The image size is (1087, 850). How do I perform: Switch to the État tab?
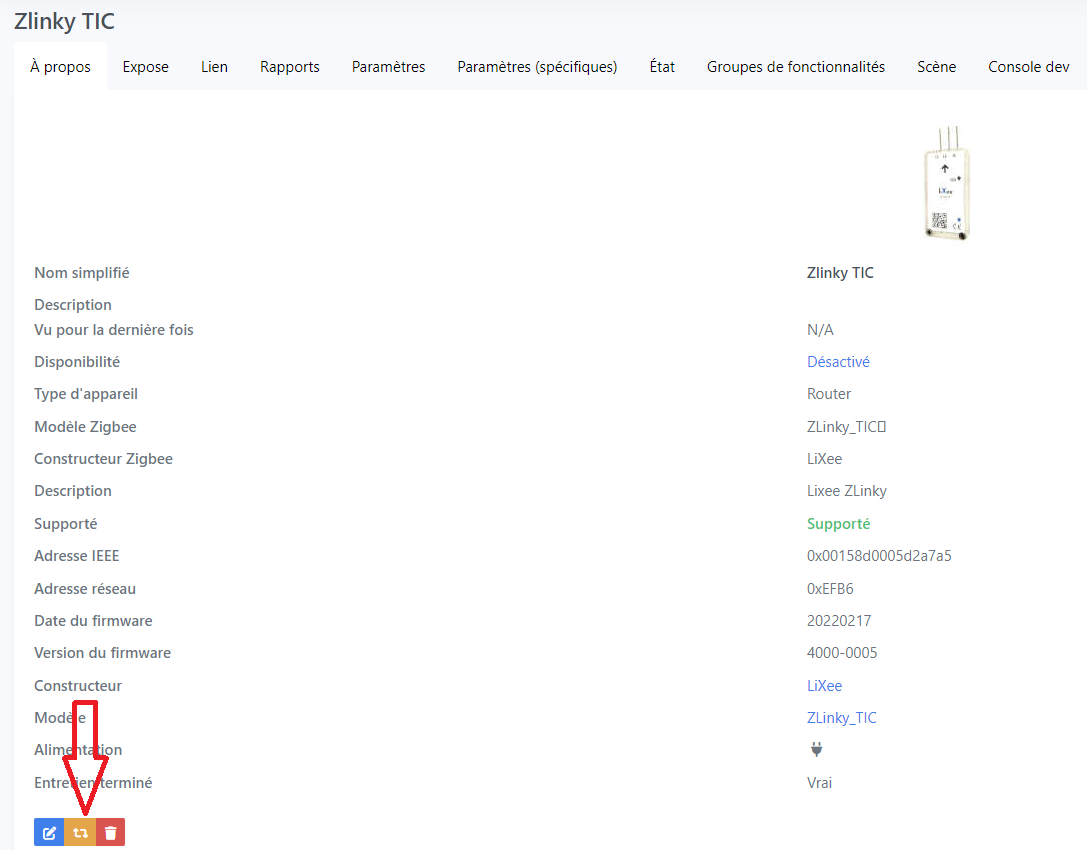662,67
